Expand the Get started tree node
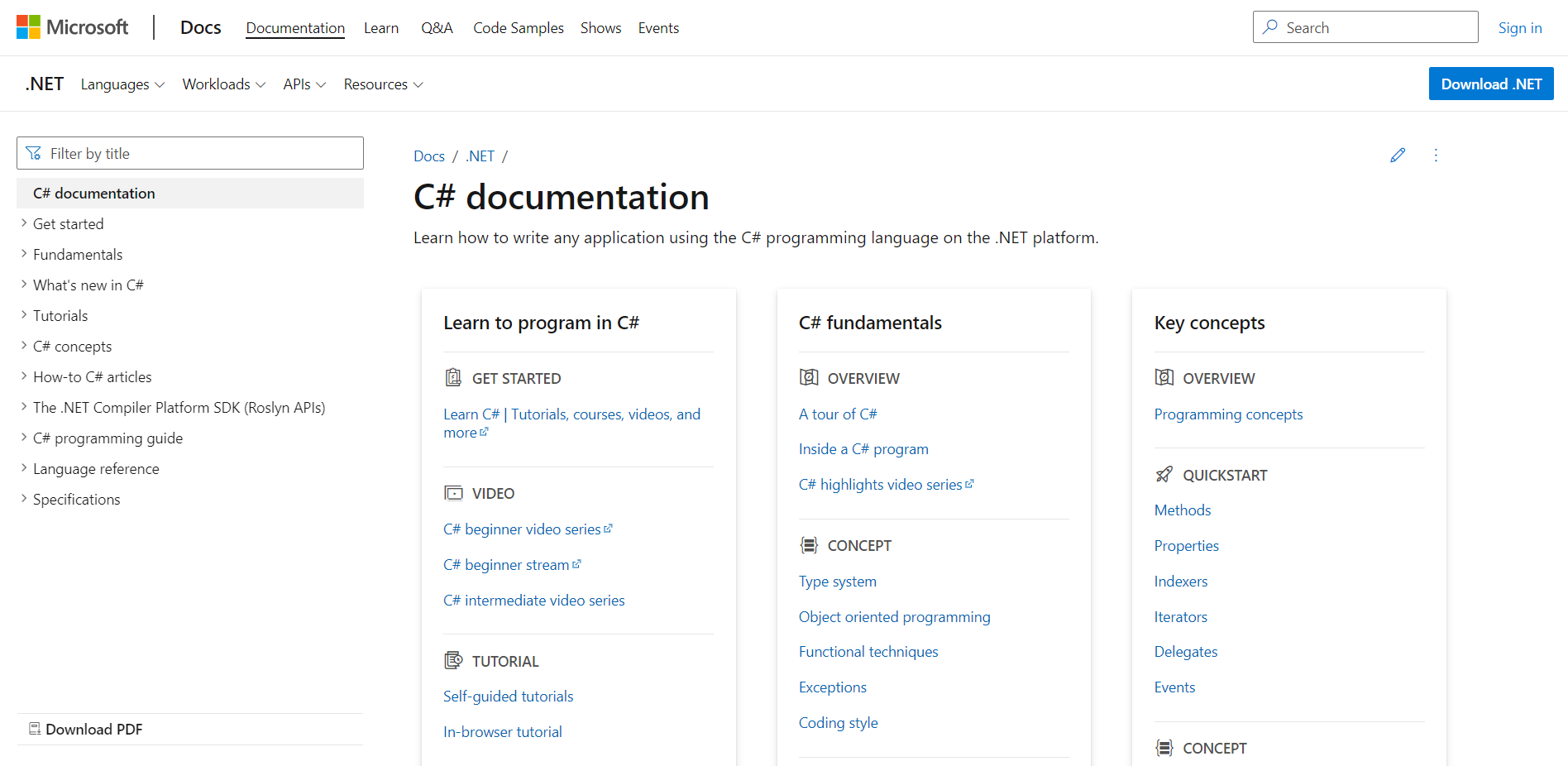1568x766 pixels. (x=24, y=223)
